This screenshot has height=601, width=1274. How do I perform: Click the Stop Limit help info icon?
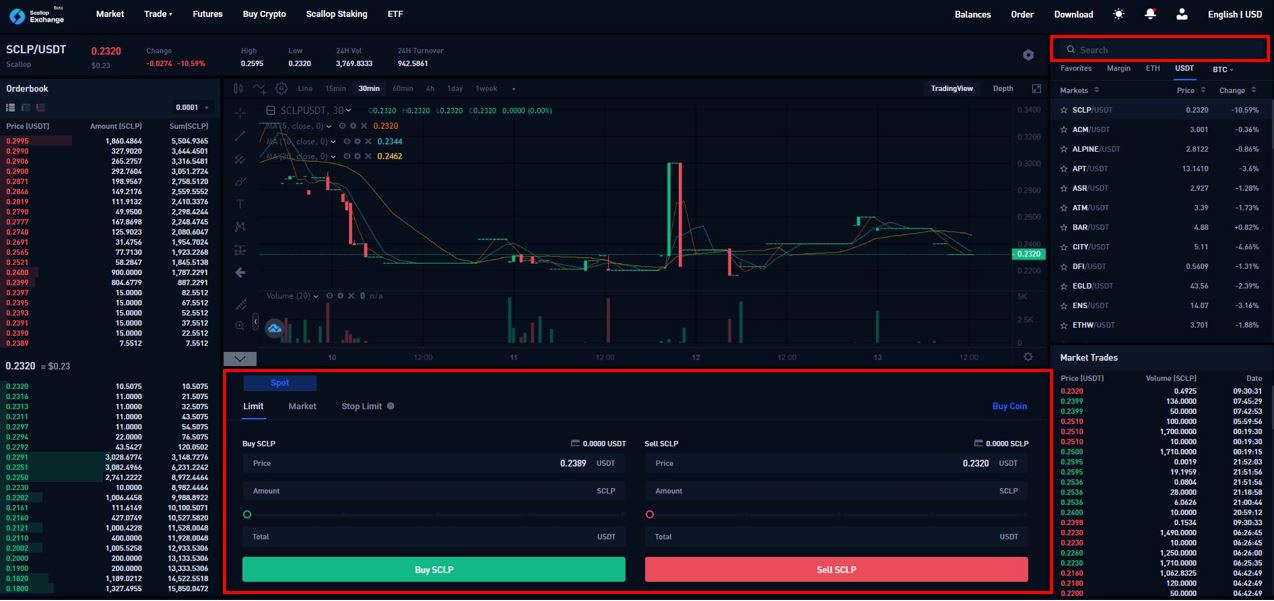(x=391, y=406)
